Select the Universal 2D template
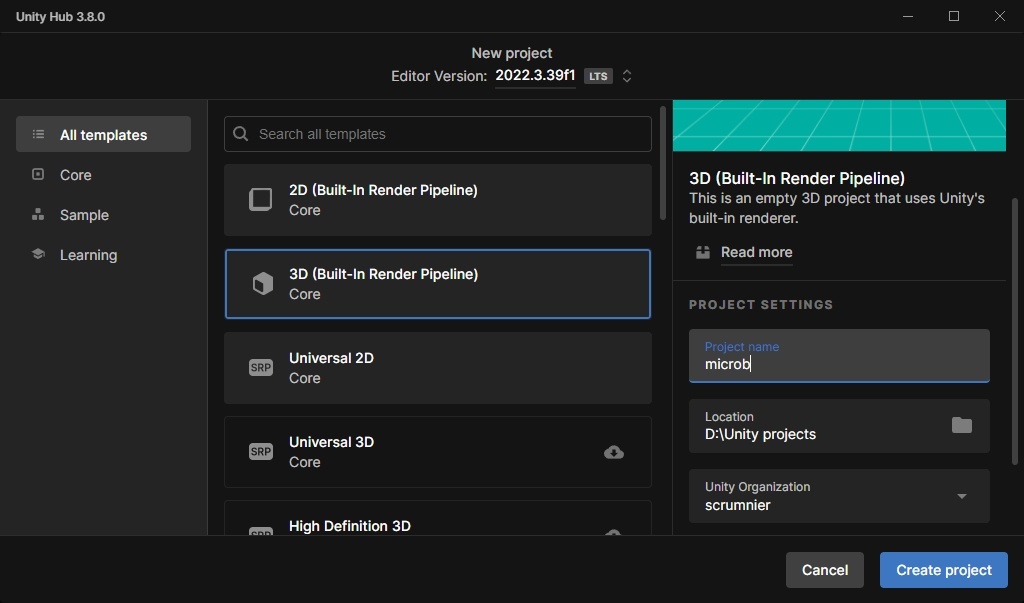The image size is (1024, 603). coord(438,368)
